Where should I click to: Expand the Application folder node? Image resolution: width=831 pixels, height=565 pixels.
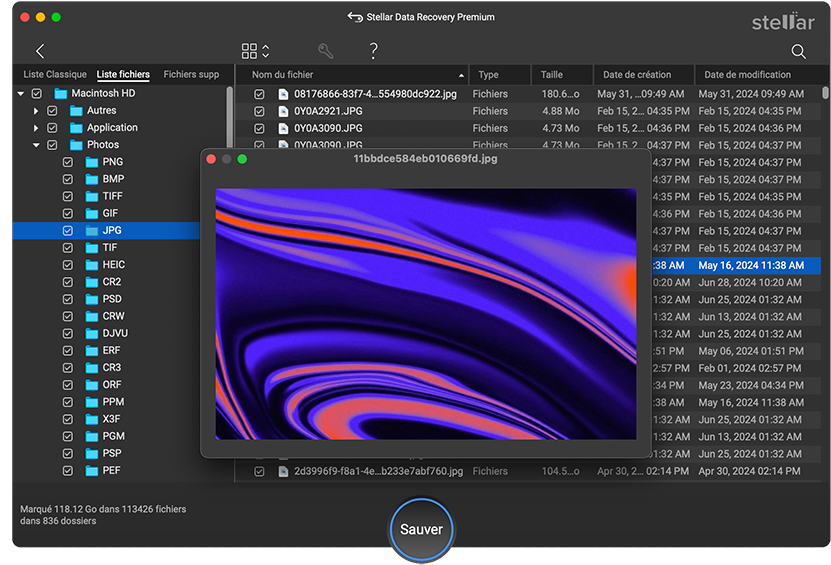coord(36,128)
